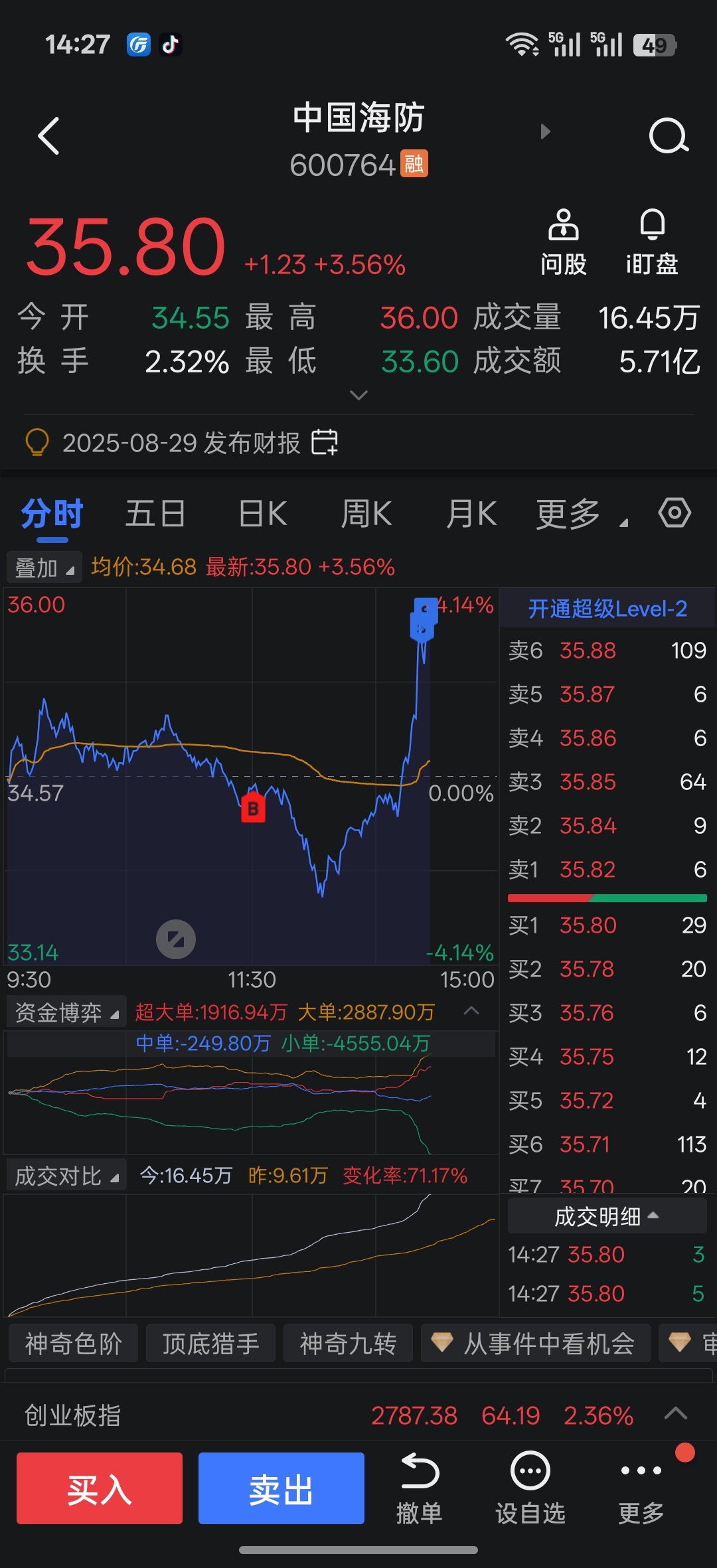Image resolution: width=717 pixels, height=1568 pixels.
Task: Open the 融 margin badge
Action: coord(414,164)
